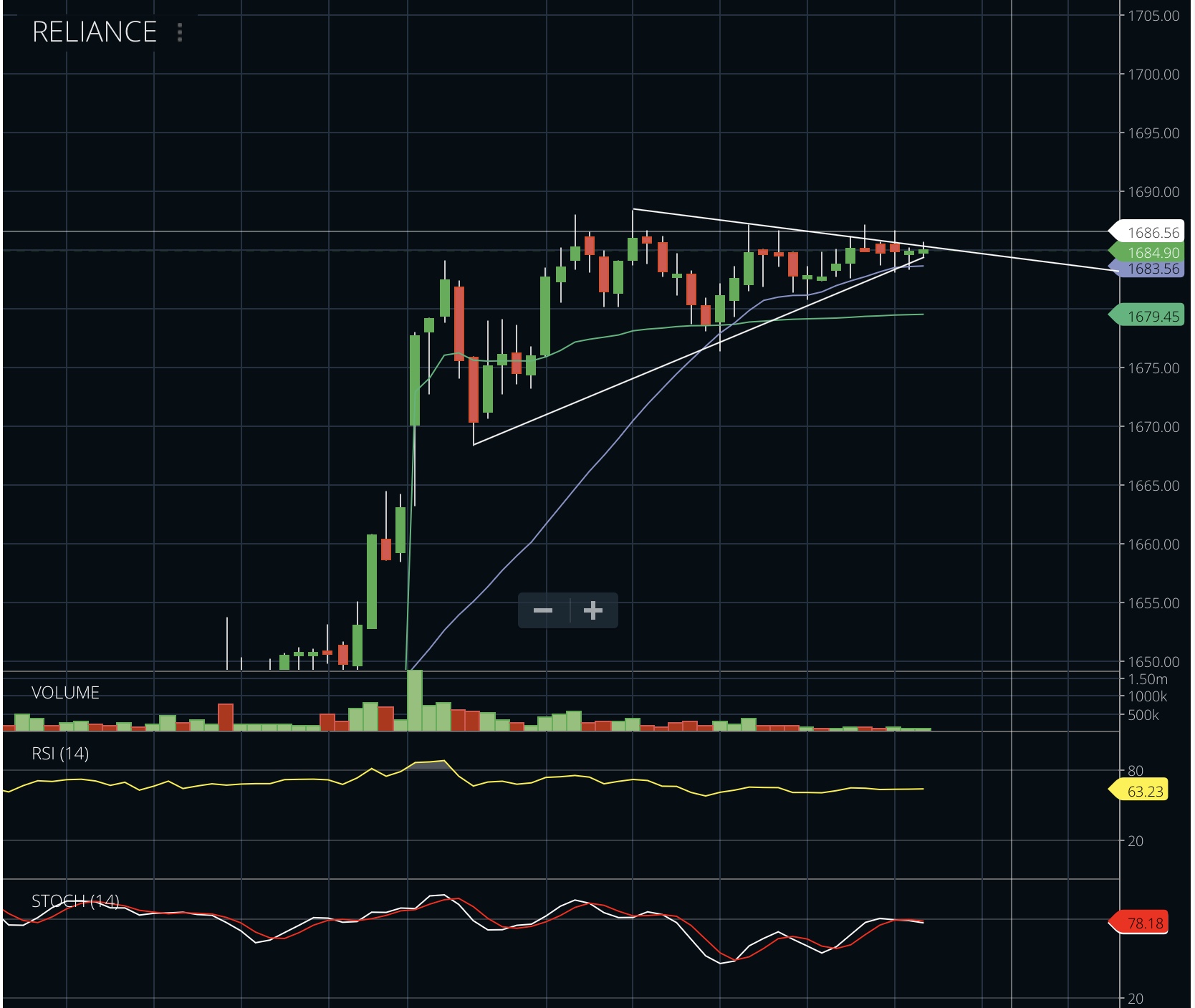Click the 1655.00 price axis label
Viewport: 1195px width, 1008px height.
1153,603
